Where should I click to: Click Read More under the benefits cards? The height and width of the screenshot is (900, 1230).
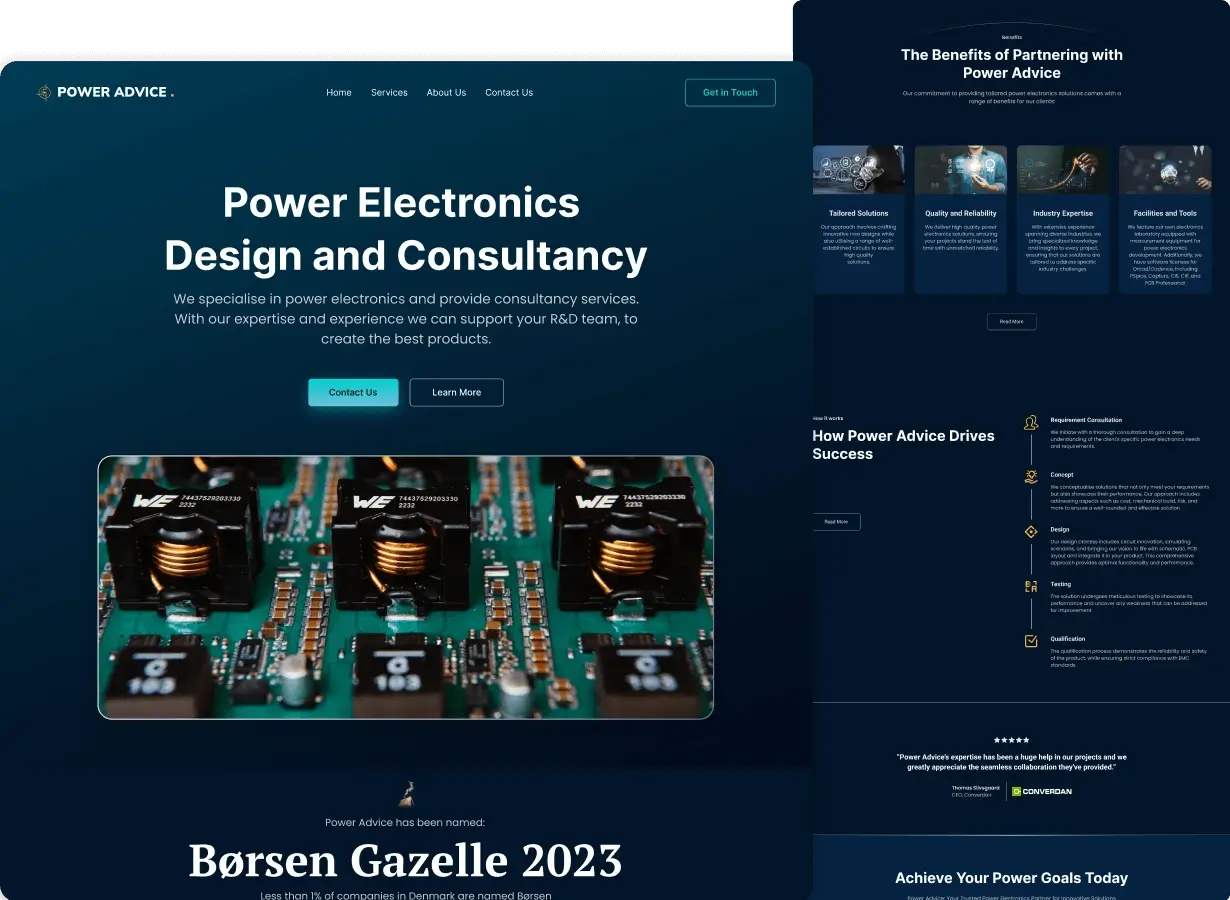(x=1011, y=321)
